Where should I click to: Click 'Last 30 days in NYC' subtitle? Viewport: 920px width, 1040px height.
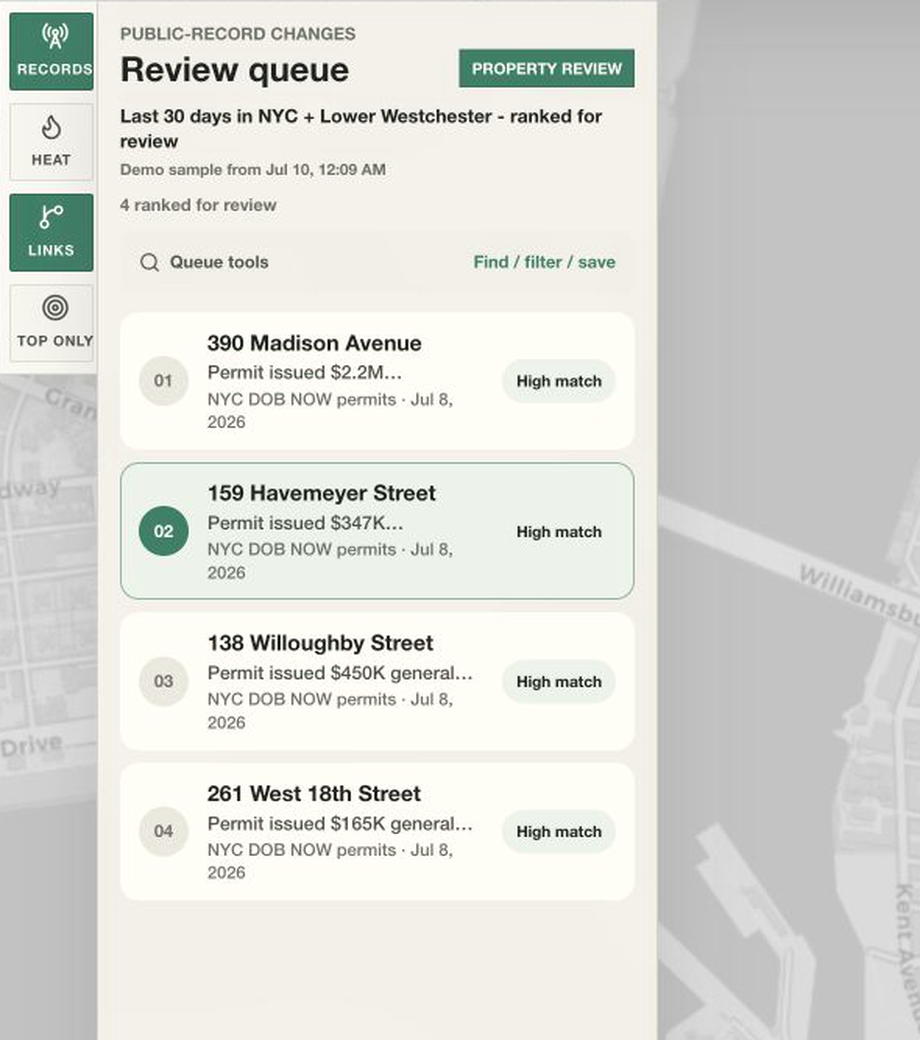point(361,129)
